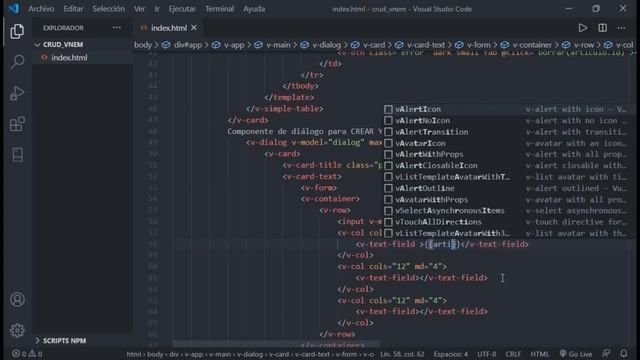Open the Ejecutar menu
This screenshot has height=360, width=640.
(x=182, y=9)
